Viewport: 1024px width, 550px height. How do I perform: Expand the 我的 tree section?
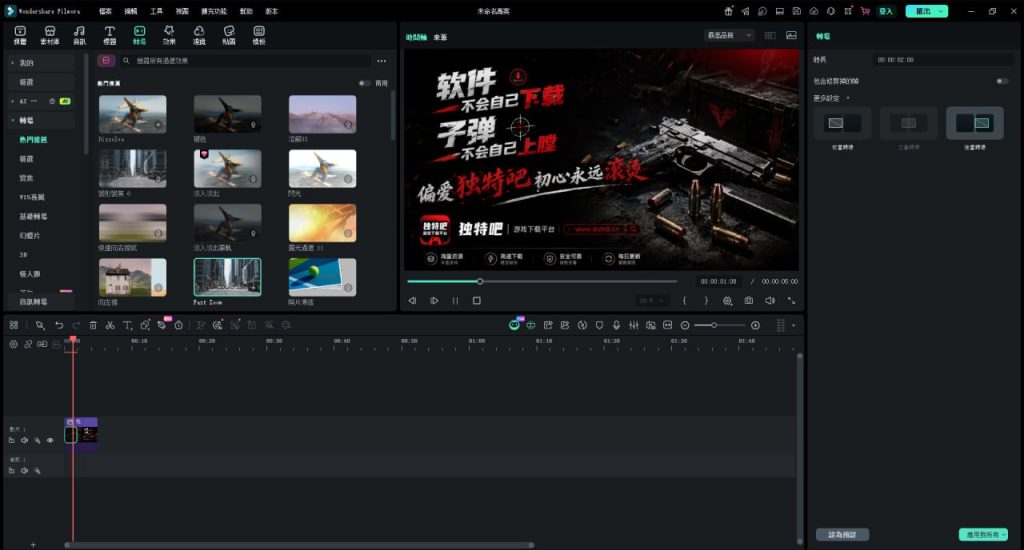pos(12,63)
